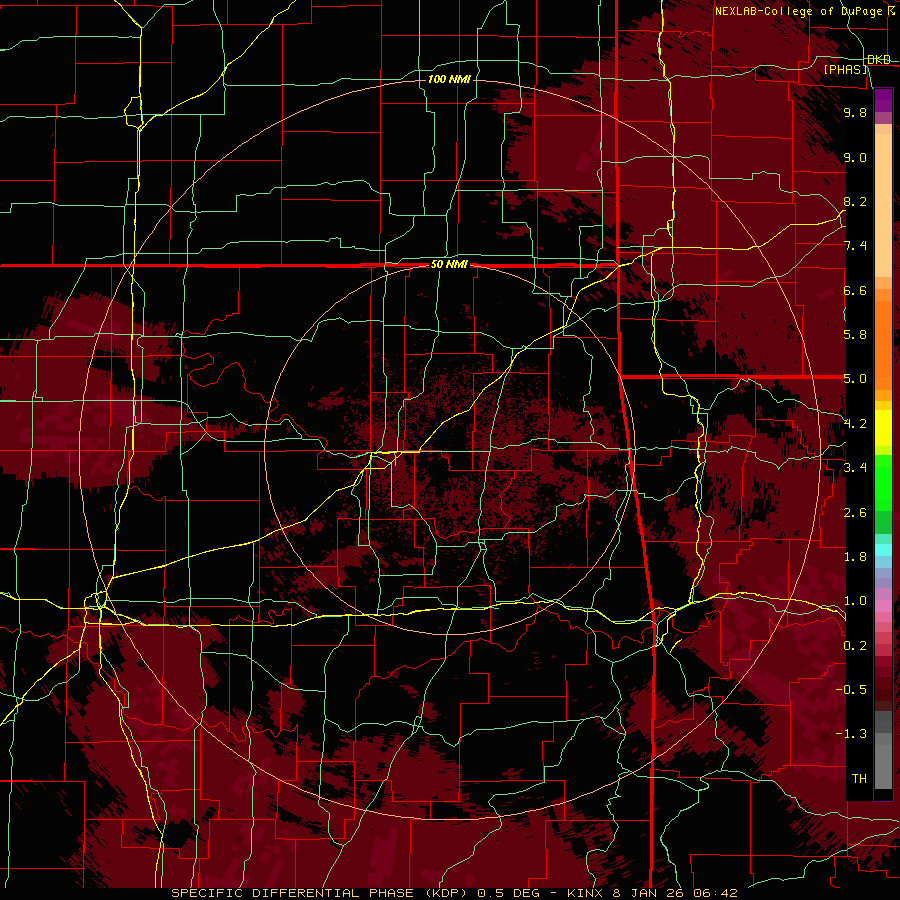Click the 6.6 scale value
The height and width of the screenshot is (900, 900).
pos(855,290)
